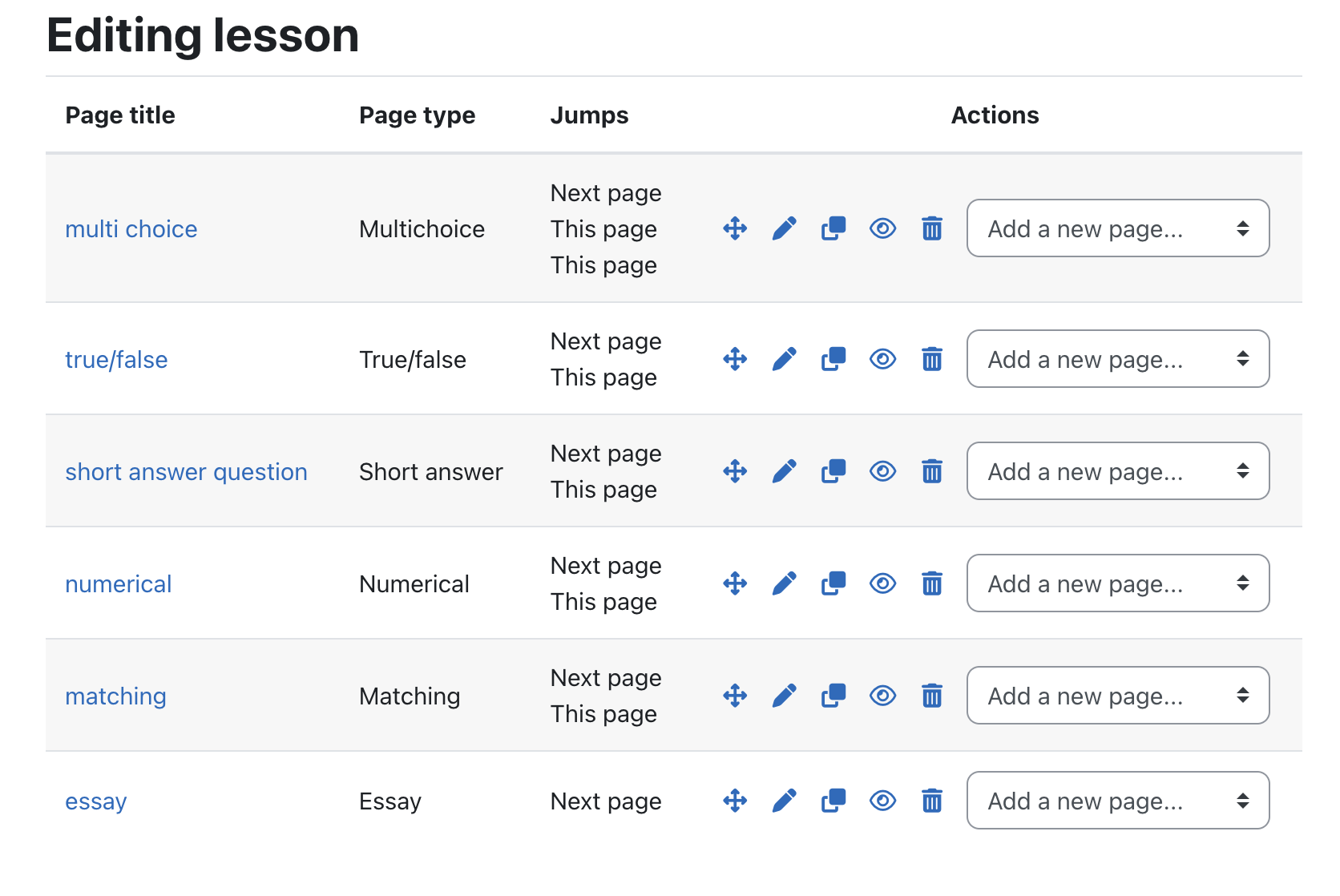Move the short answer question page
The image size is (1340, 896).
click(735, 471)
